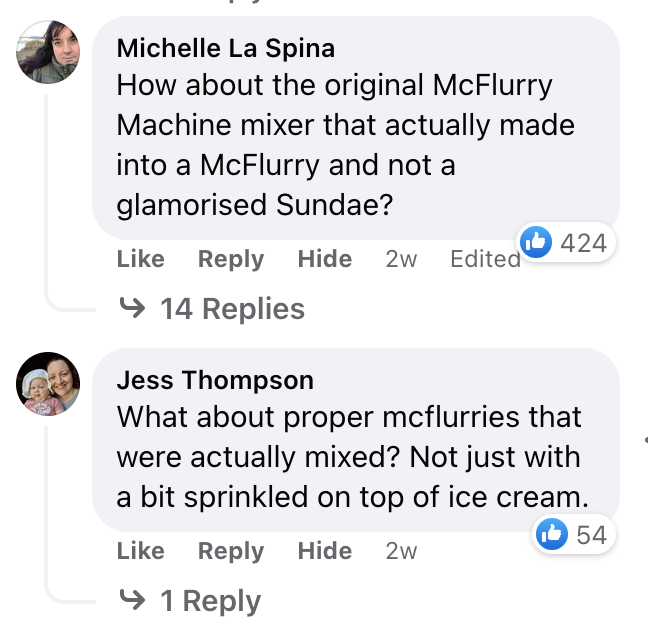Reply to Michelle La Spina's comment

click(231, 259)
